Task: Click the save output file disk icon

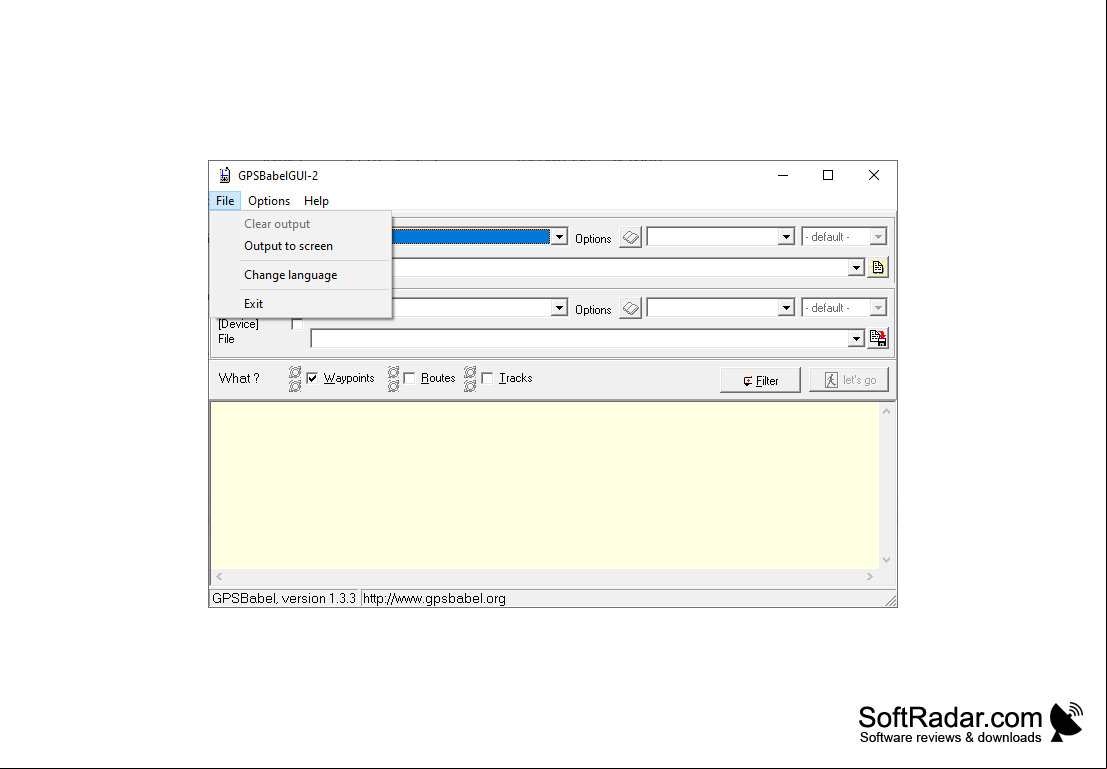Action: [x=878, y=338]
